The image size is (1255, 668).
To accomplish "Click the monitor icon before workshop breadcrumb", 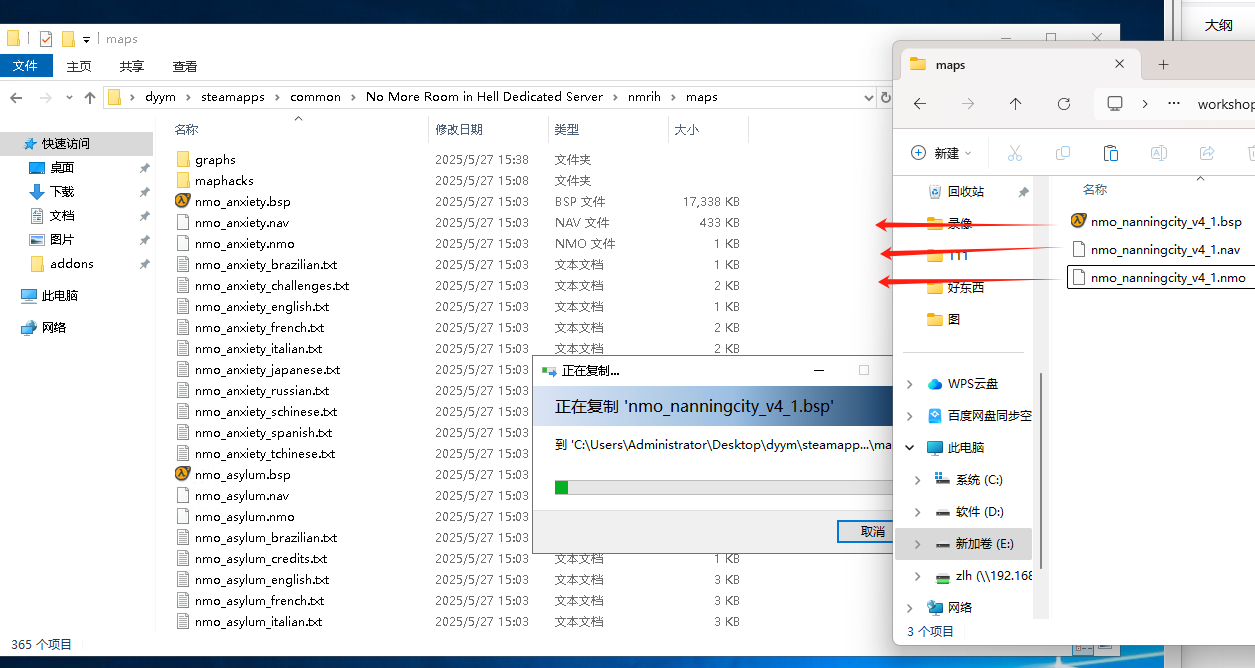I will (x=1115, y=104).
